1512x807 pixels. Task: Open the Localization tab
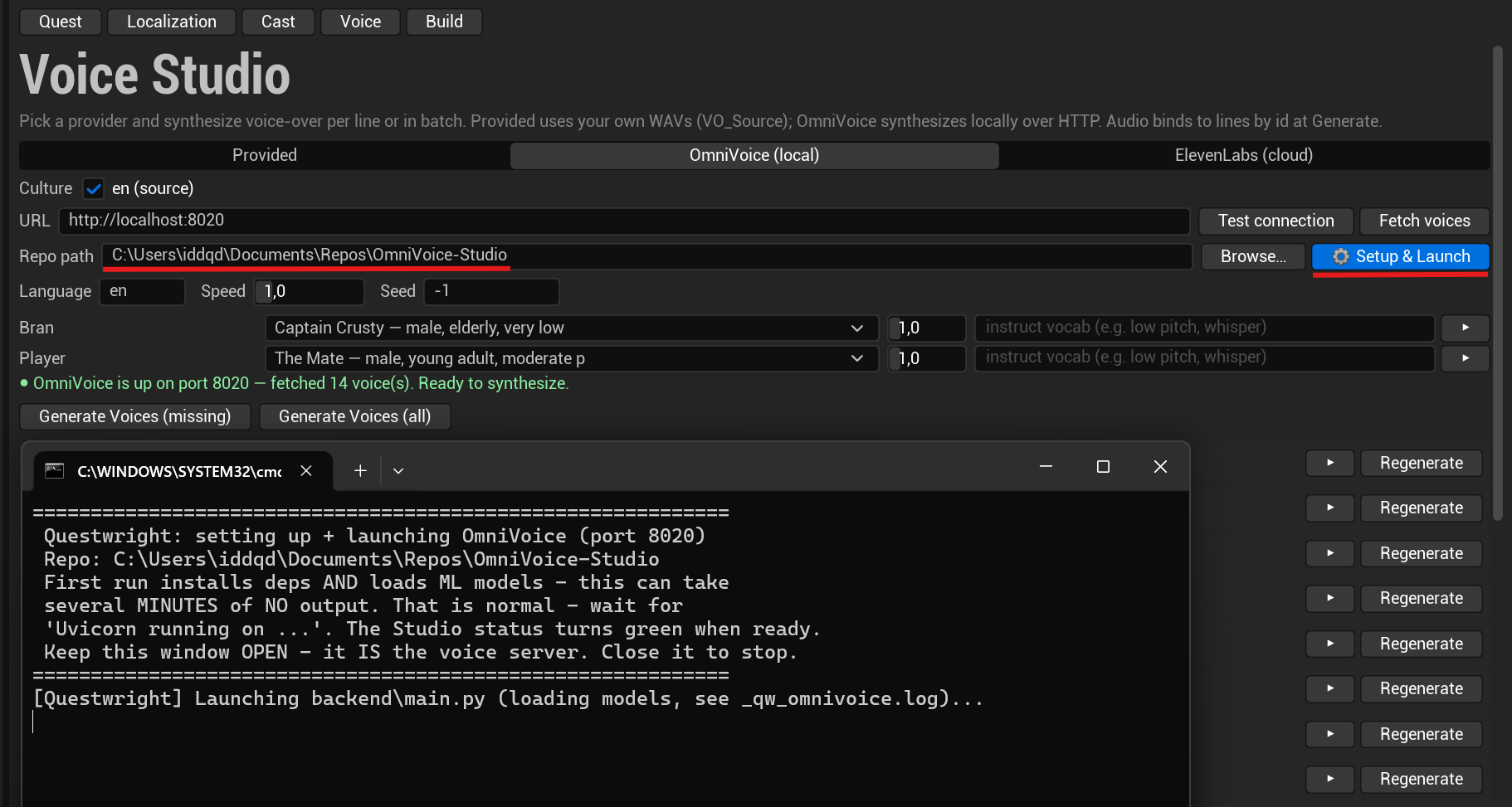[x=172, y=22]
